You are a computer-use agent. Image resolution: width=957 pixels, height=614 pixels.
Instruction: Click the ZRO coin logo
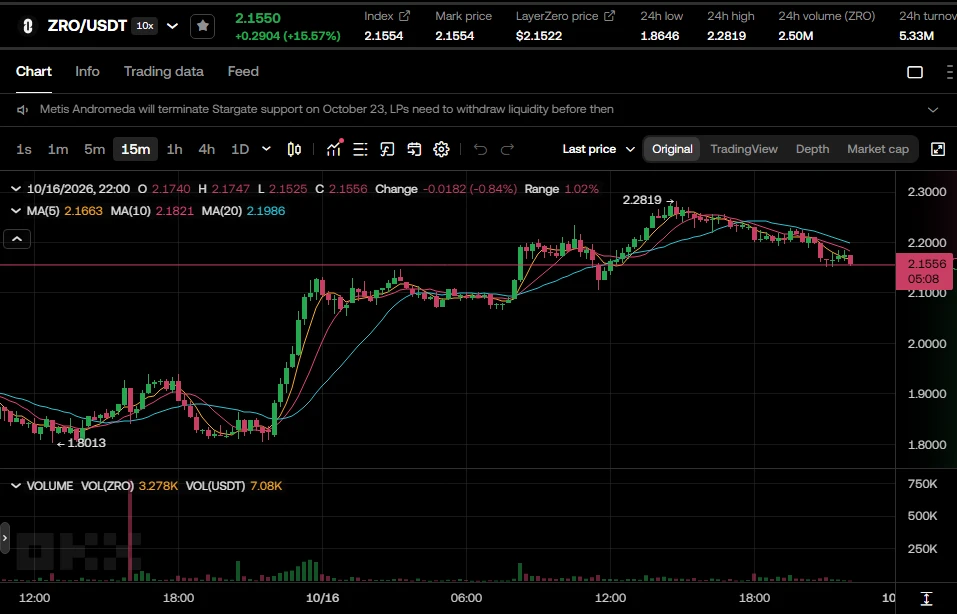point(27,26)
